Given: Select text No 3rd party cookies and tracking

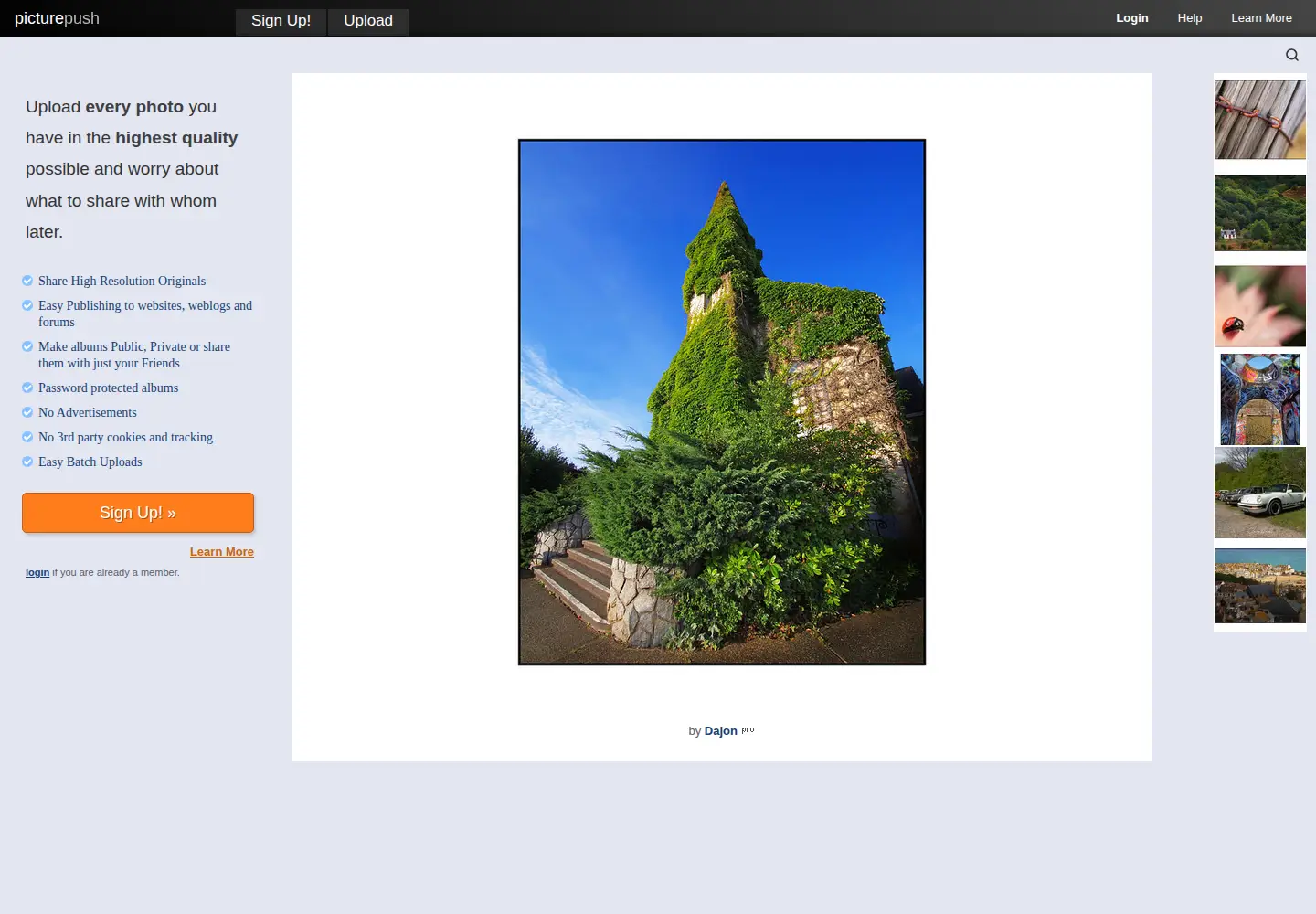Looking at the screenshot, I should 125,438.
